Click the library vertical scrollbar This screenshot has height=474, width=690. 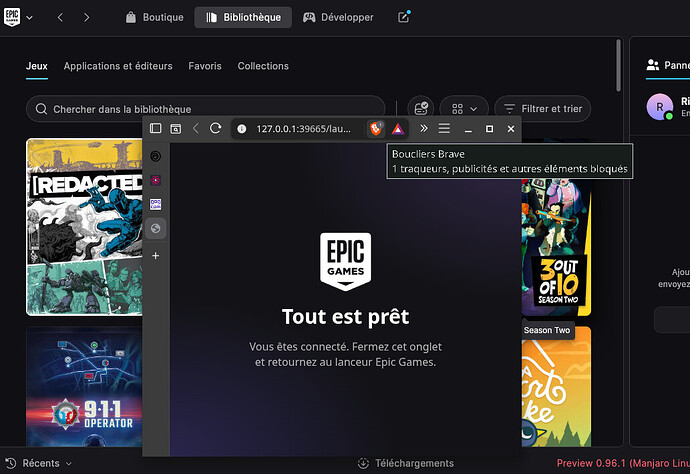click(x=618, y=65)
